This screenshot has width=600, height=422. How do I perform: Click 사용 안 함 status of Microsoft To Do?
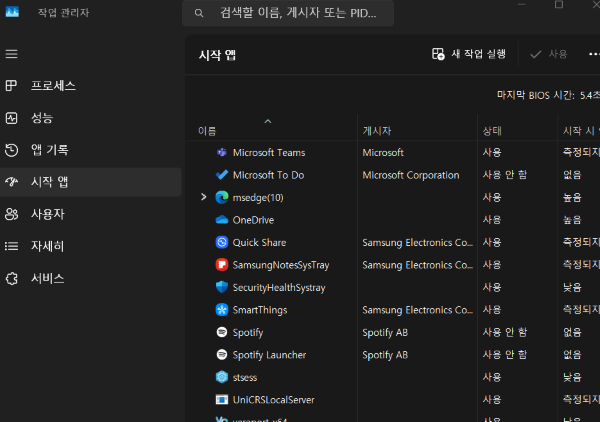(504, 175)
